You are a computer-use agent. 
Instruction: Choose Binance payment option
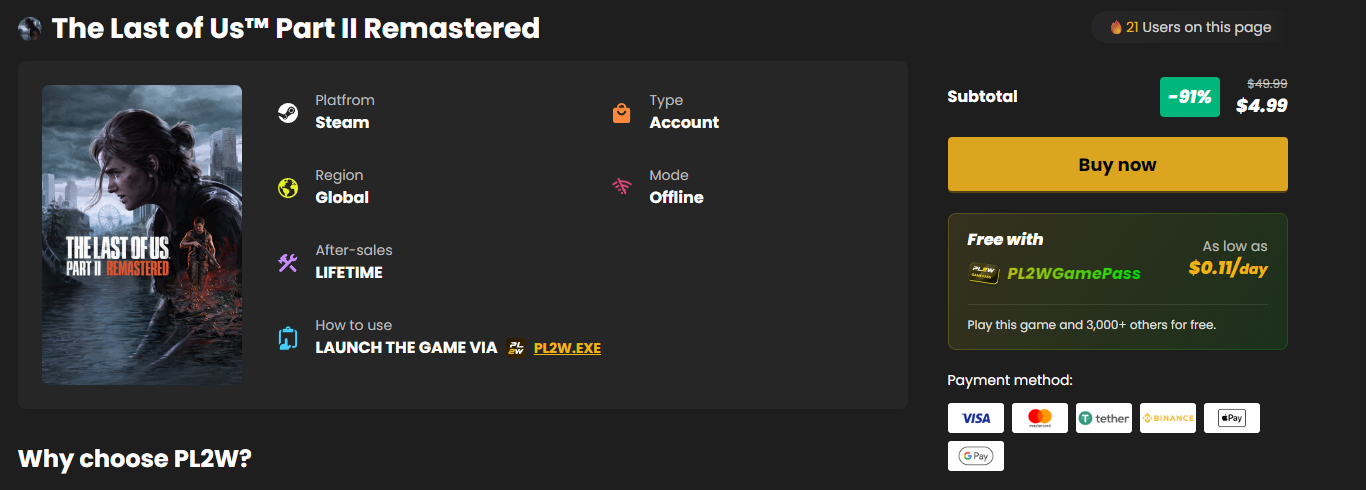coord(1168,418)
